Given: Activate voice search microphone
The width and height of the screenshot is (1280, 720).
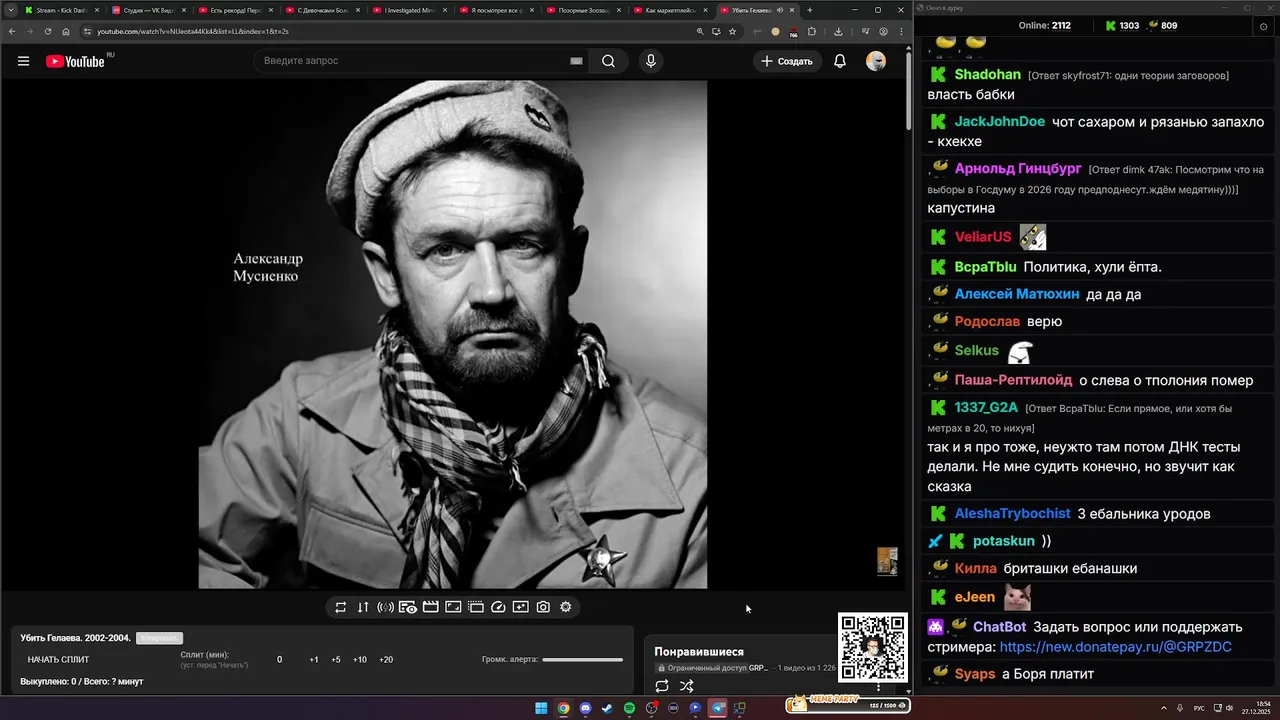Looking at the screenshot, I should click(x=651, y=61).
